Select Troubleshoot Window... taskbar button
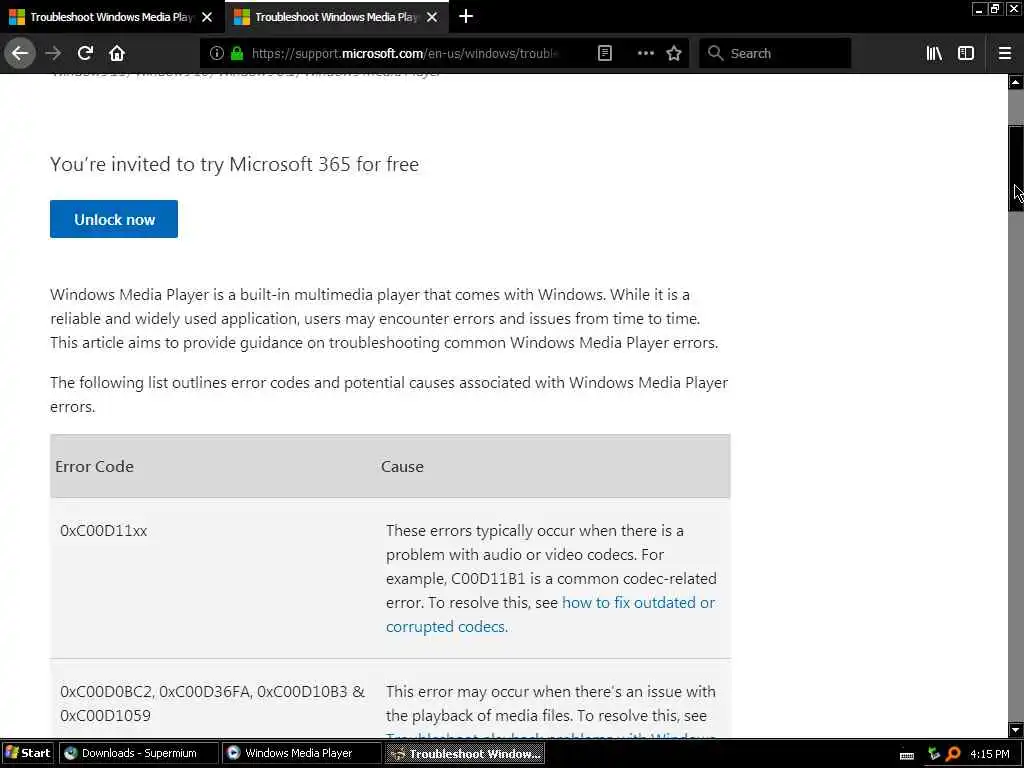Image resolution: width=1024 pixels, height=768 pixels. pos(464,753)
